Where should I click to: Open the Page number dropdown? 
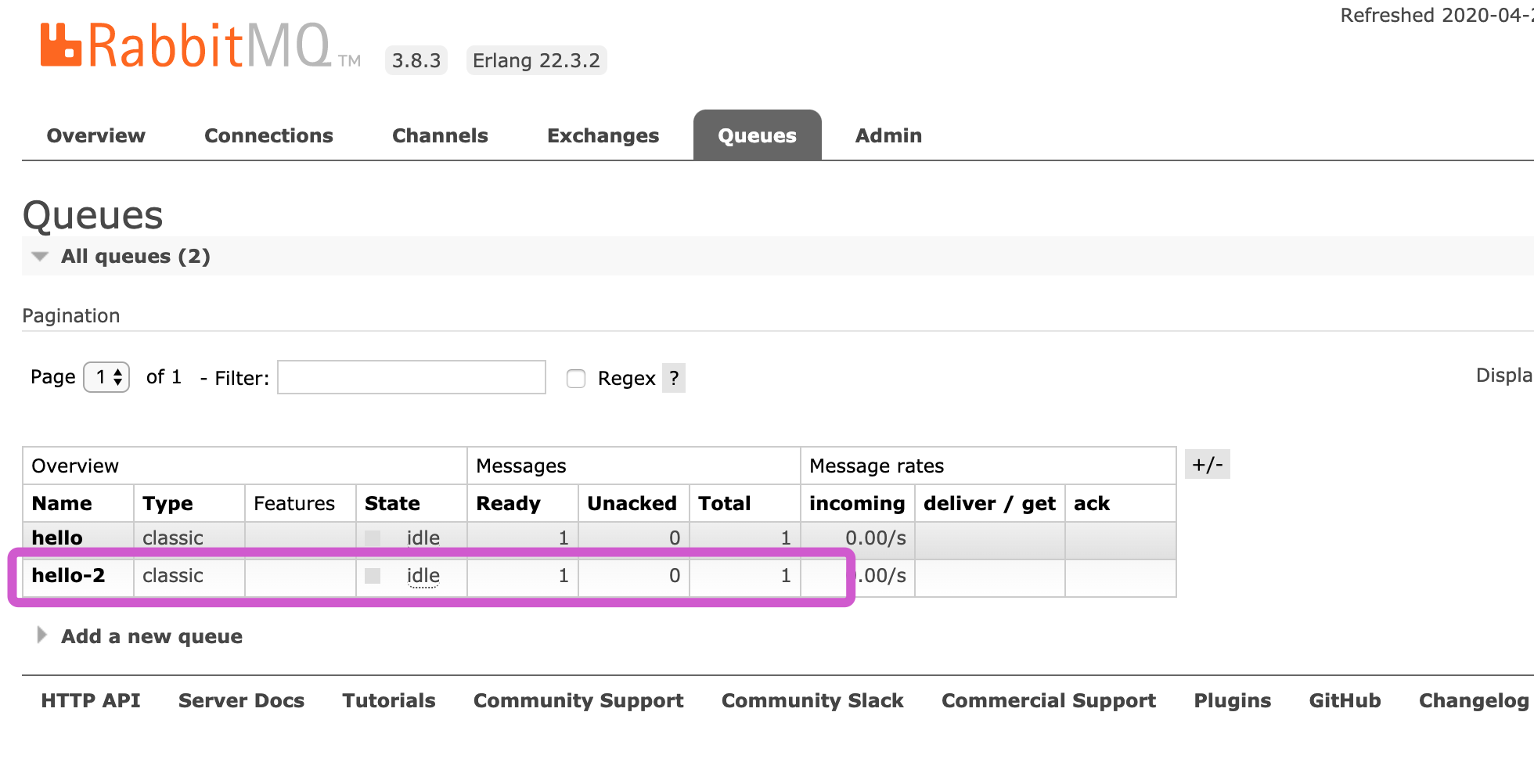[x=106, y=377]
